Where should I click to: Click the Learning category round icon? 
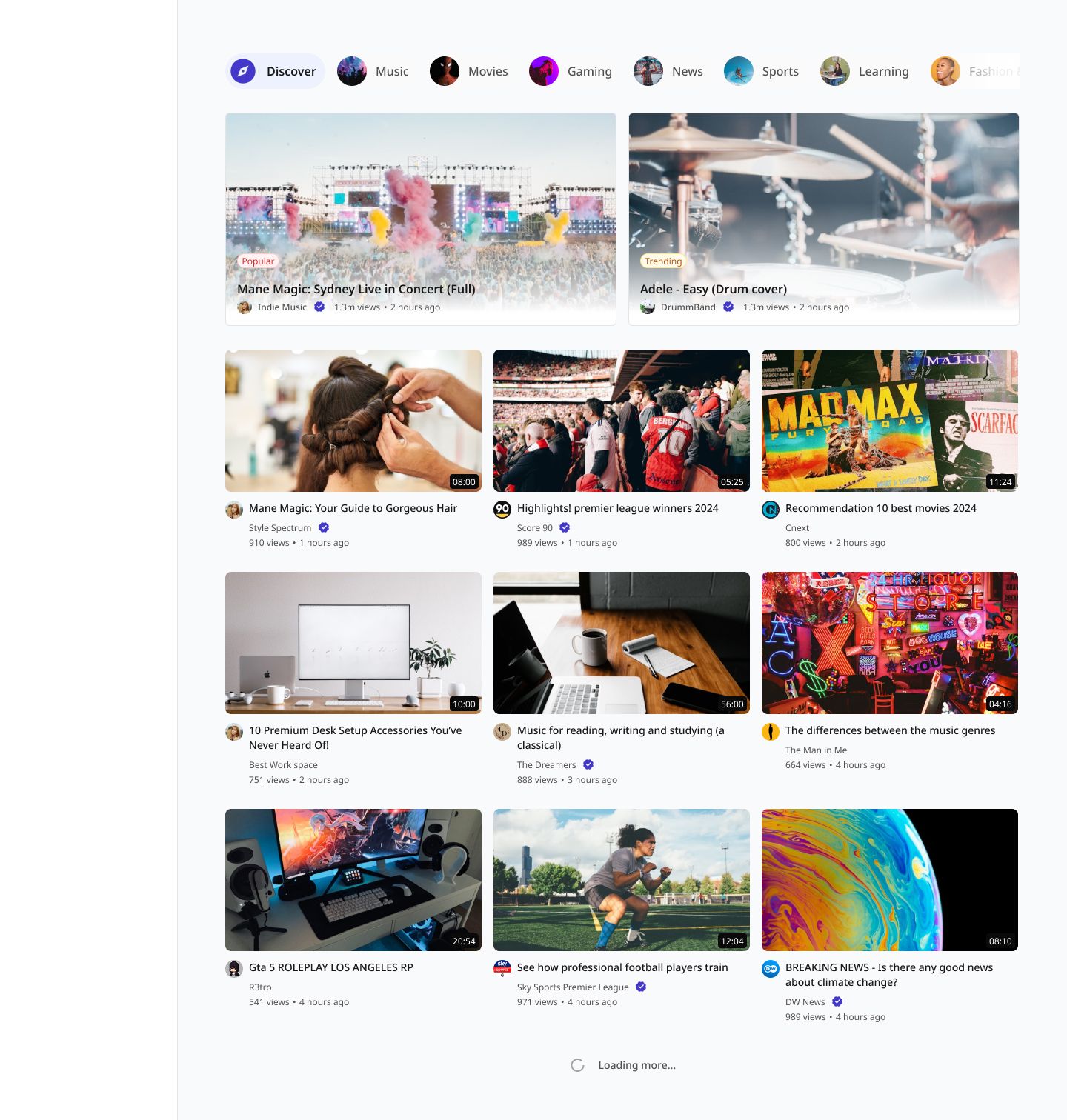tap(835, 71)
